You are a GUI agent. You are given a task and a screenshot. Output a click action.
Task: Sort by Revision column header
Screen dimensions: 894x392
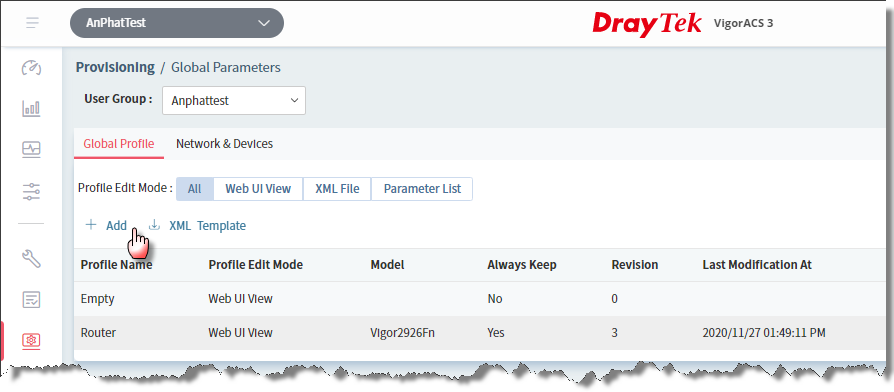(635, 265)
